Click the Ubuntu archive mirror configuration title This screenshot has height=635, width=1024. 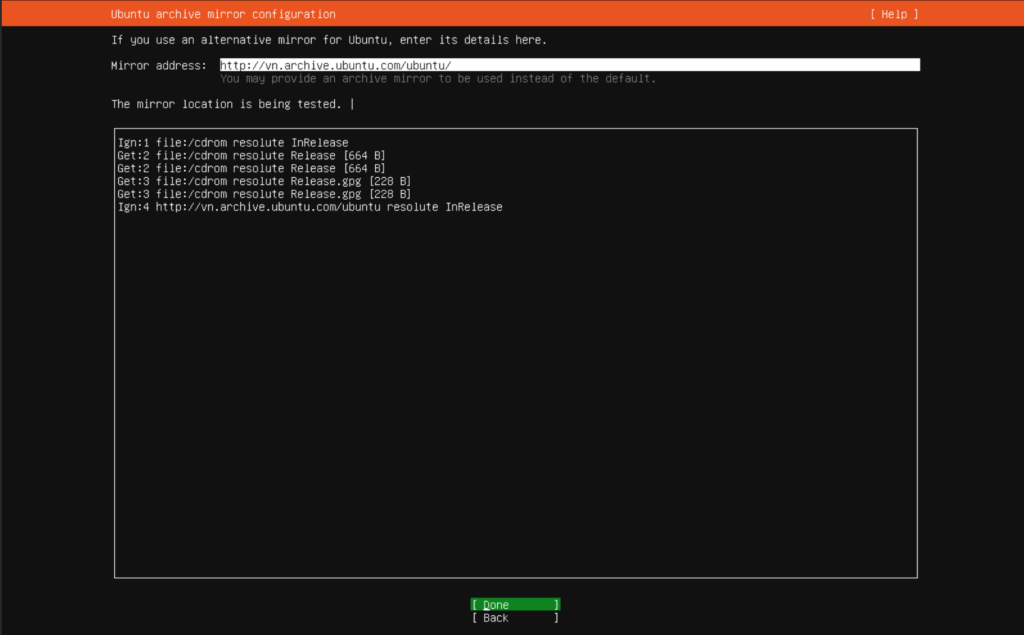coord(223,14)
